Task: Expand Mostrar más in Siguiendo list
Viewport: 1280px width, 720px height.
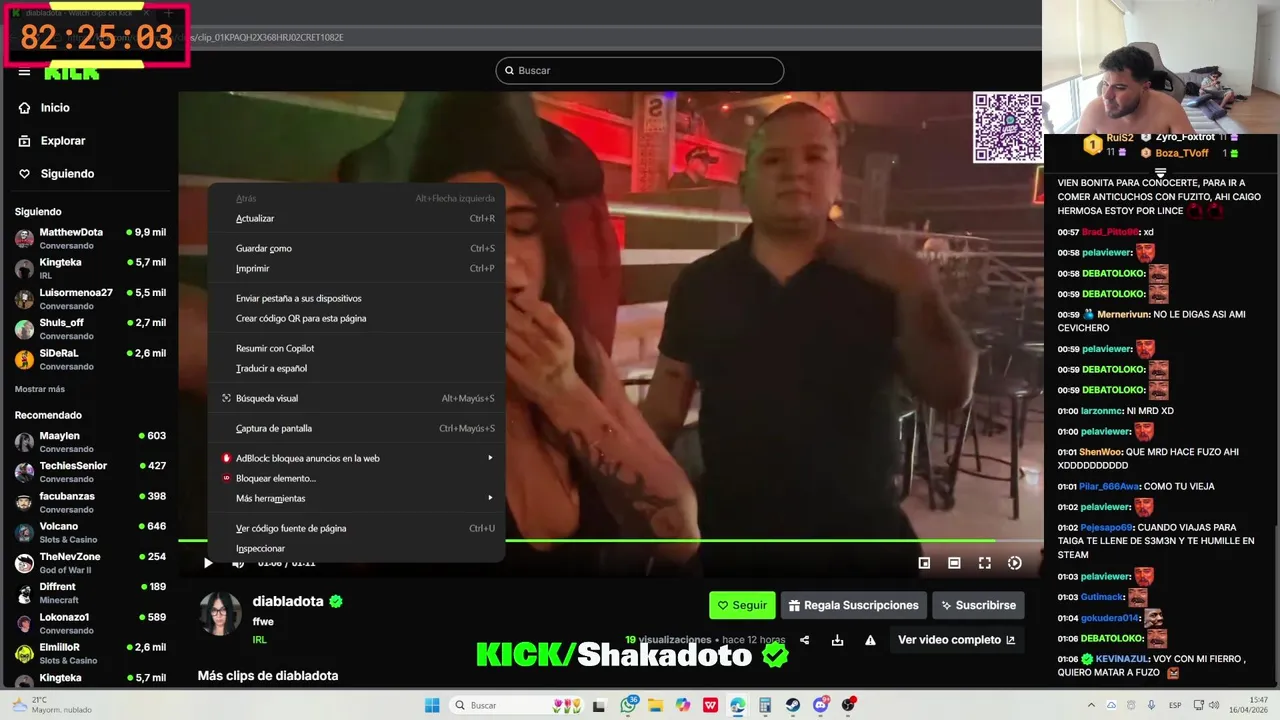Action: pyautogui.click(x=40, y=389)
